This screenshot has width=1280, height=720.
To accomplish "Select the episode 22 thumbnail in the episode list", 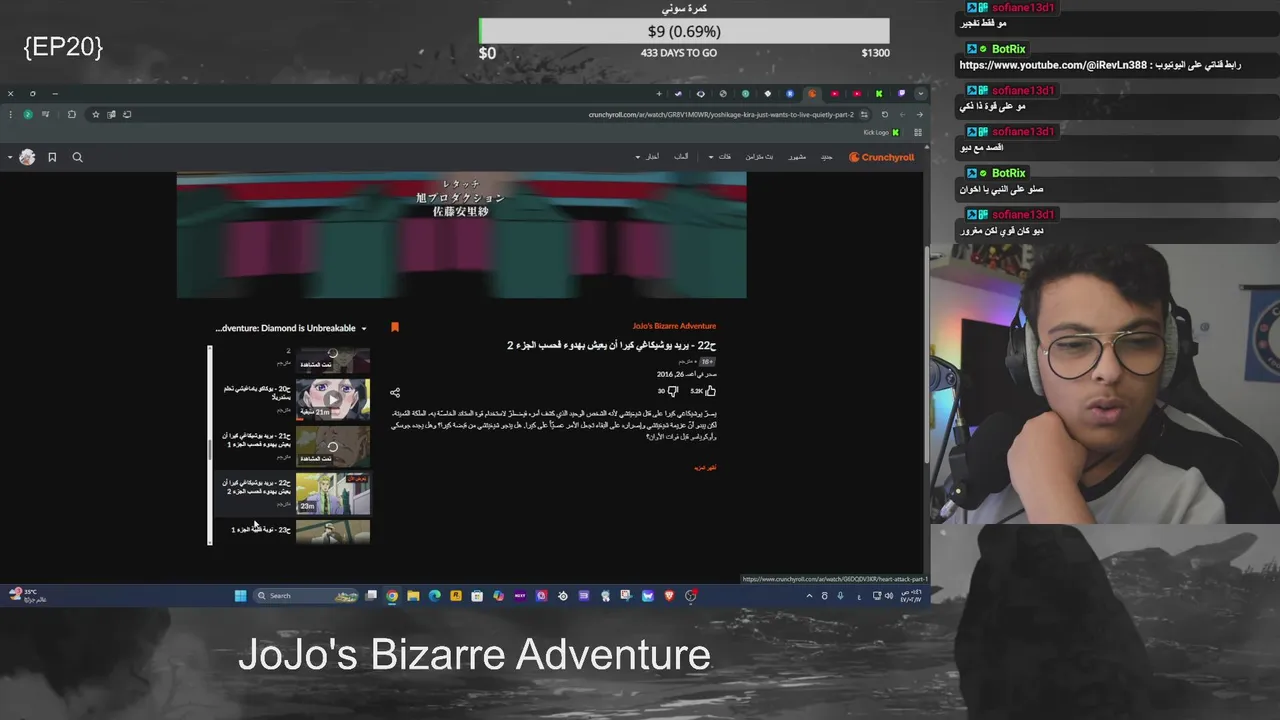I will tap(333, 493).
